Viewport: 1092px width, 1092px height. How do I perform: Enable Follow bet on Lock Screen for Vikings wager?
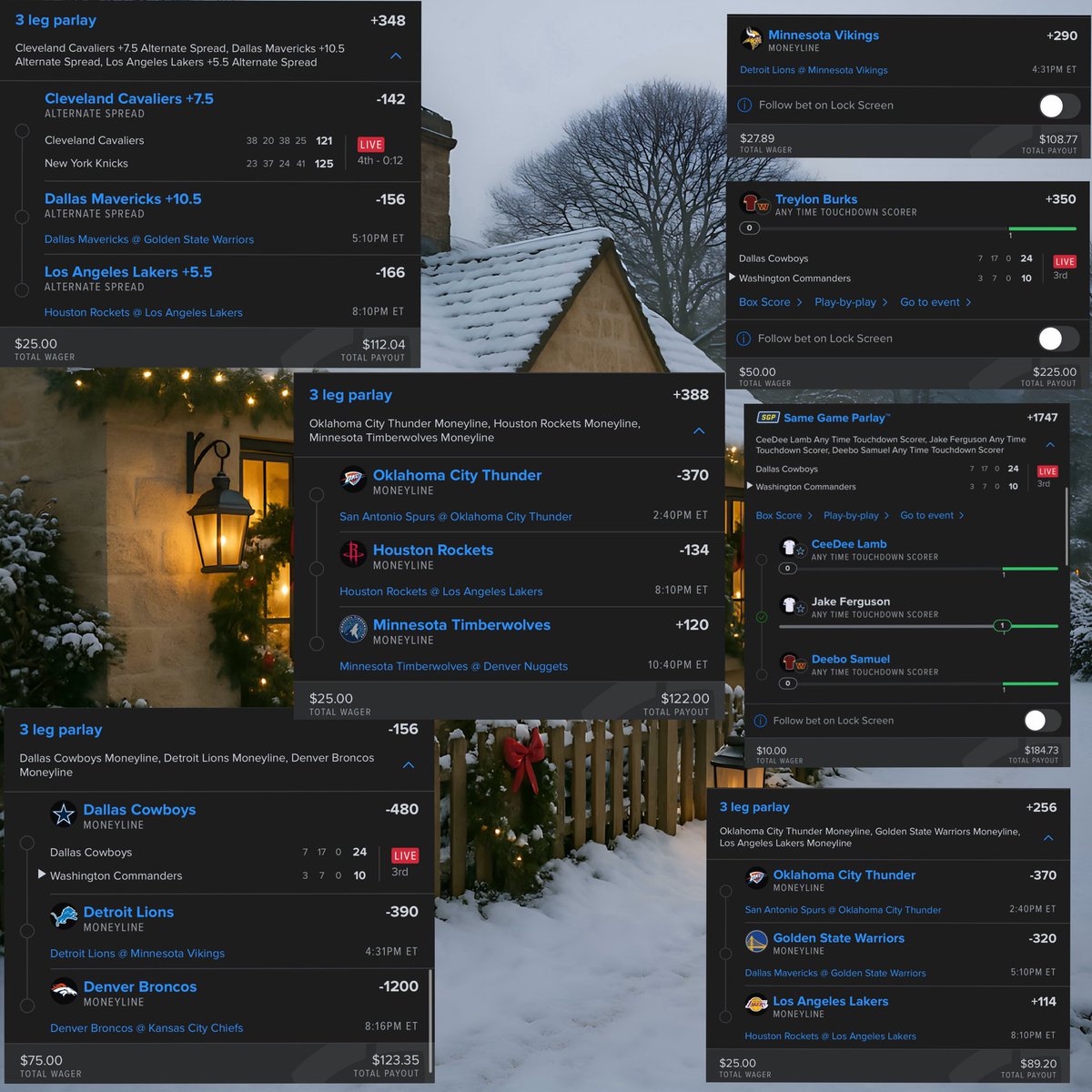click(x=1057, y=106)
